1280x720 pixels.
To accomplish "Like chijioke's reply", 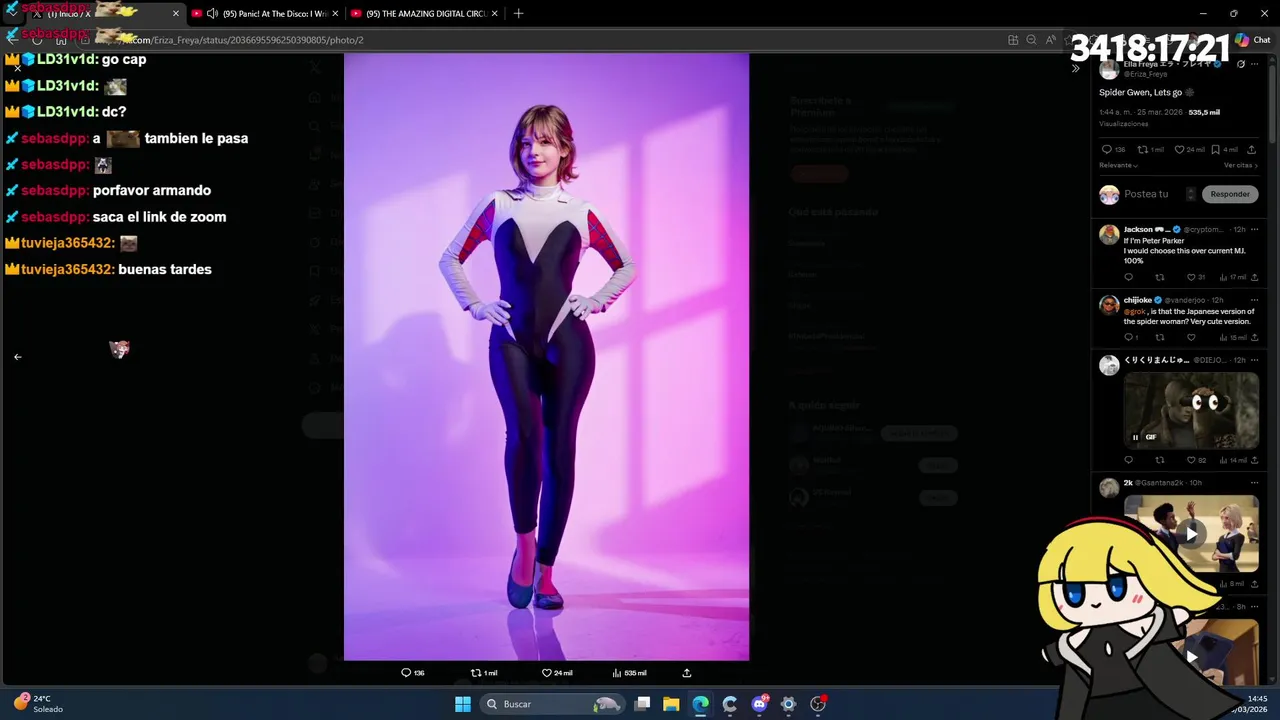I will pos(1191,337).
